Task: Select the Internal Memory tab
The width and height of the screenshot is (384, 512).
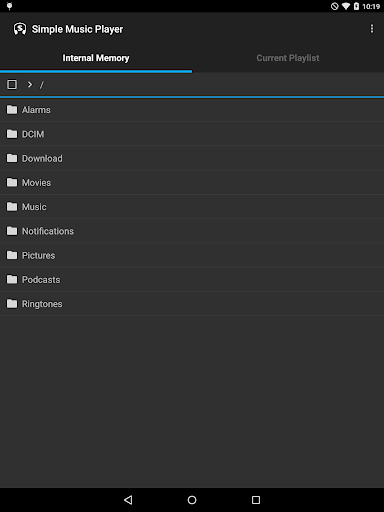Action: tap(96, 58)
